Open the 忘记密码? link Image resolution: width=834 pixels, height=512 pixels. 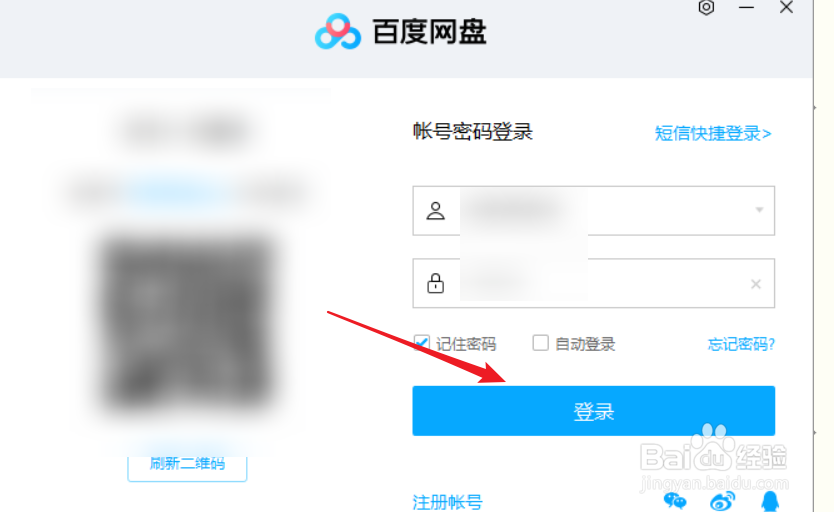741,344
